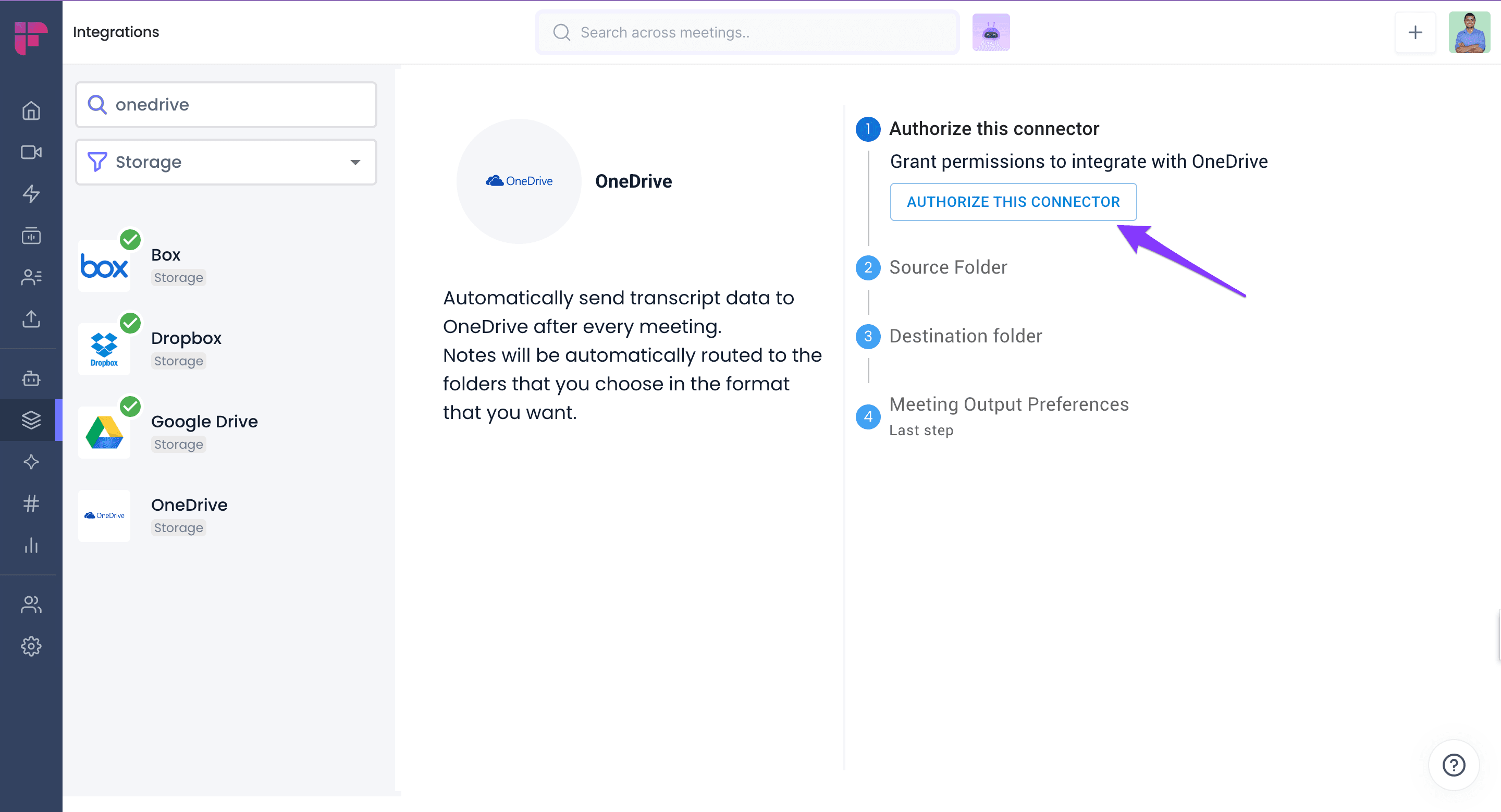Click the OneDrive heading in detail panel

click(x=633, y=181)
